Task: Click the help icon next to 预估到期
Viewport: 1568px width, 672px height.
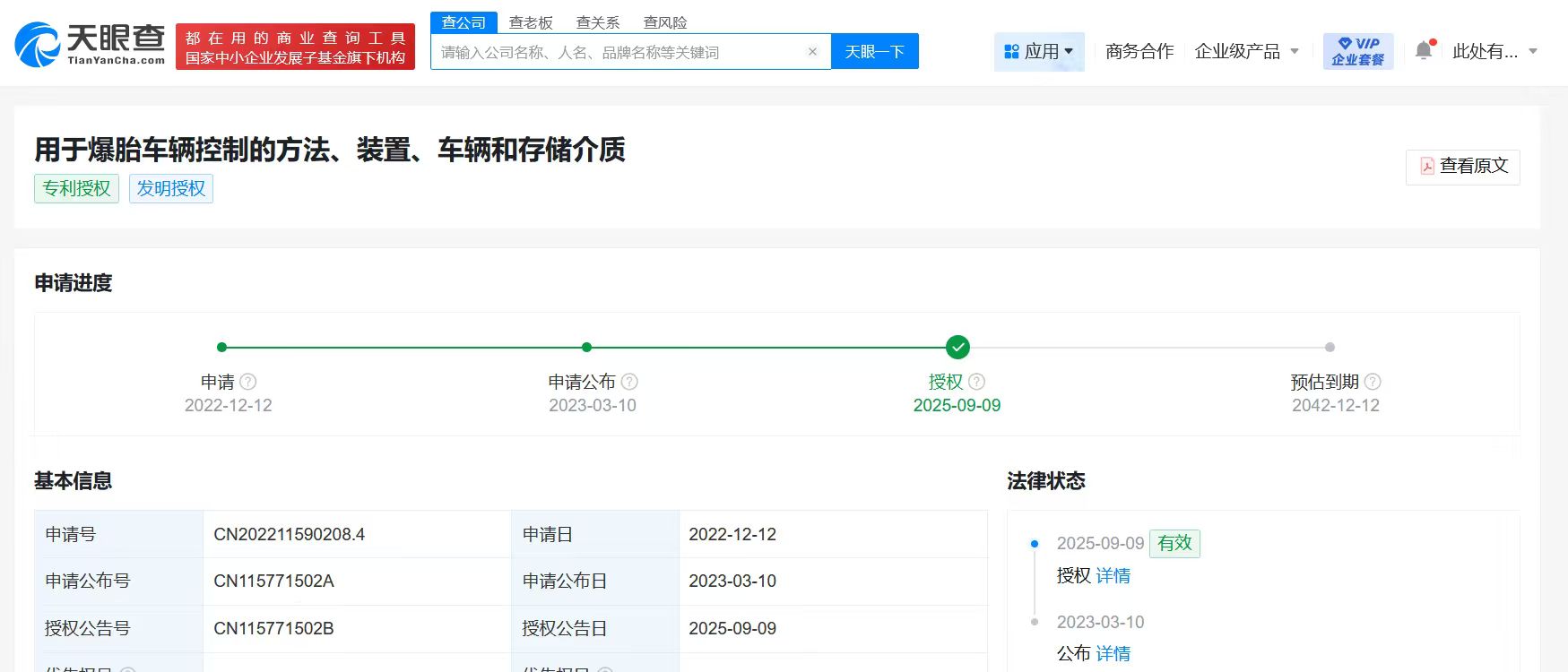Action: (x=1373, y=382)
